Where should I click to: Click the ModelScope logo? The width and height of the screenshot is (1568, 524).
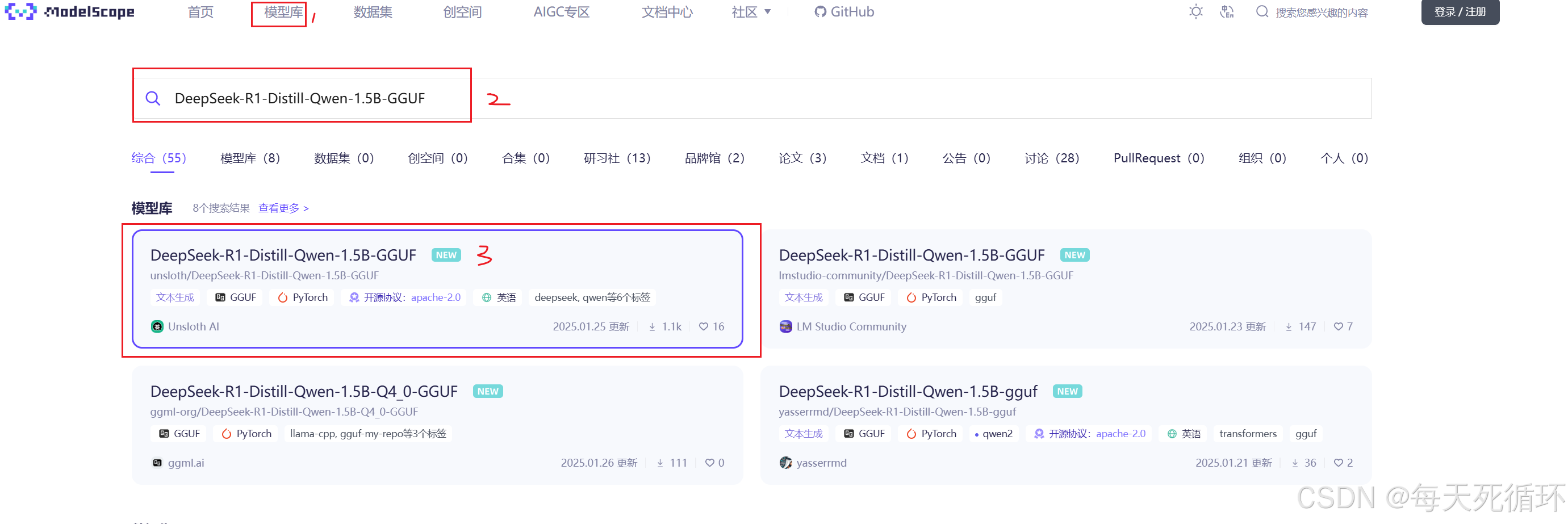pos(69,11)
